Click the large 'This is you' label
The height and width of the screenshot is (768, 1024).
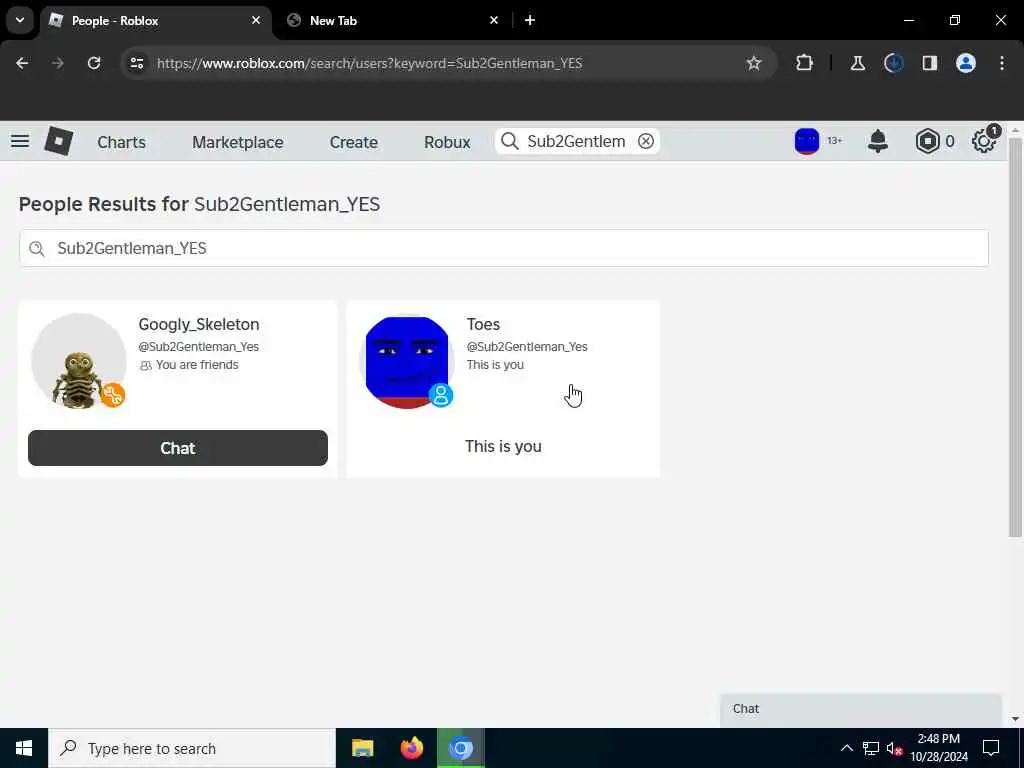coord(503,447)
